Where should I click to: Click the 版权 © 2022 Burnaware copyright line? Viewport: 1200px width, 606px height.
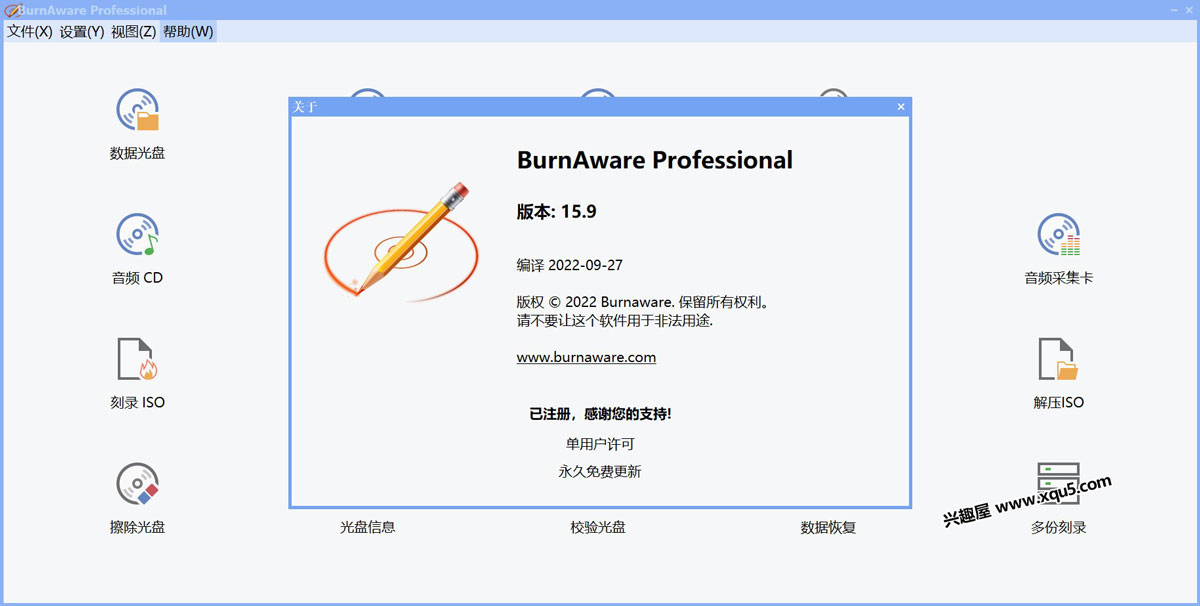click(x=642, y=302)
